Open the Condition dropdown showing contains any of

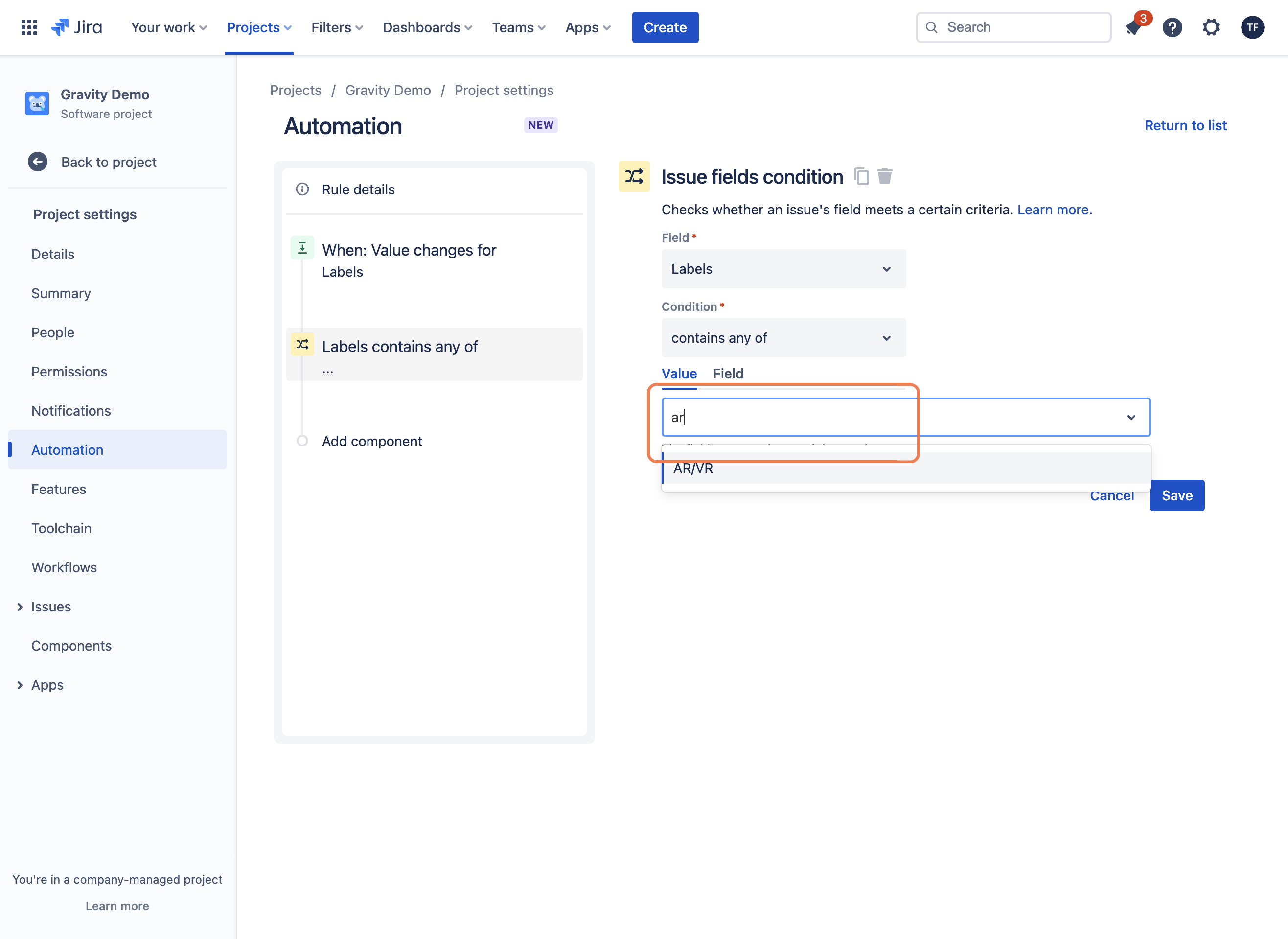783,338
